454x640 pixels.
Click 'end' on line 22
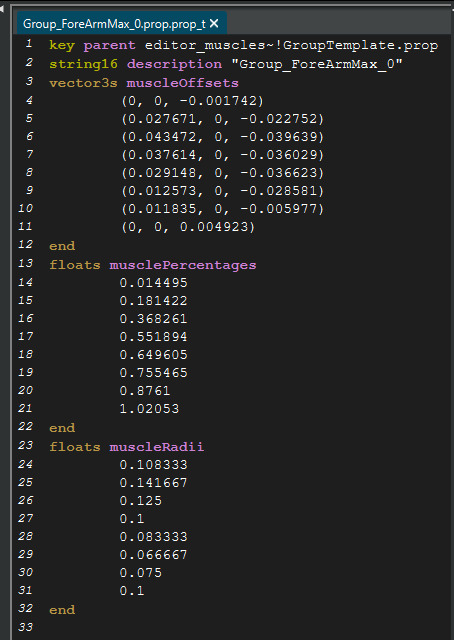62,428
